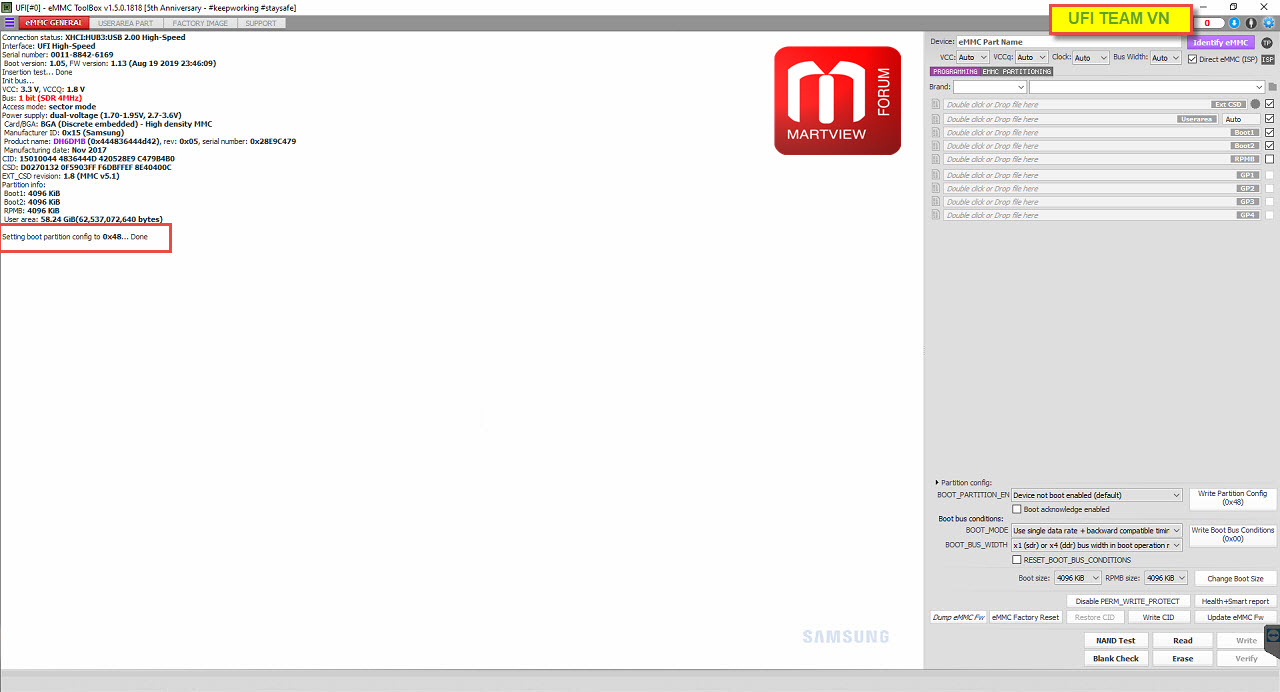The width and height of the screenshot is (1280, 692).
Task: Click the file icon of GP3 row
Action: [x=936, y=202]
